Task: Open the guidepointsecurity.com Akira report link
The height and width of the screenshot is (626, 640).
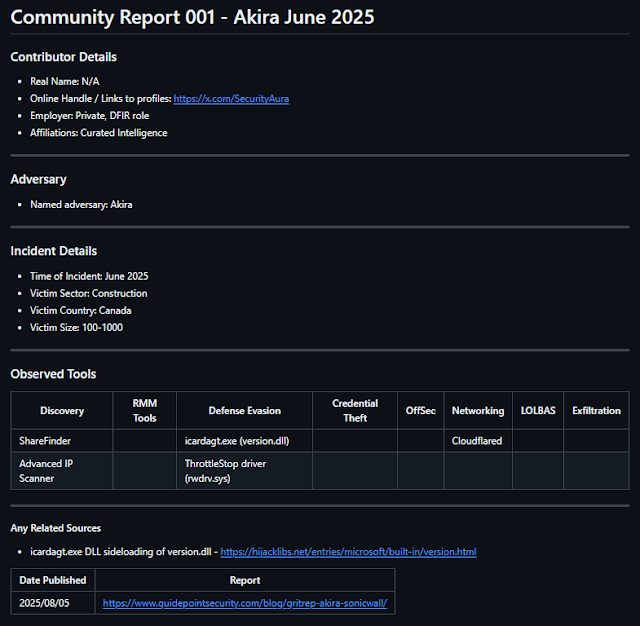Action: tap(244, 604)
